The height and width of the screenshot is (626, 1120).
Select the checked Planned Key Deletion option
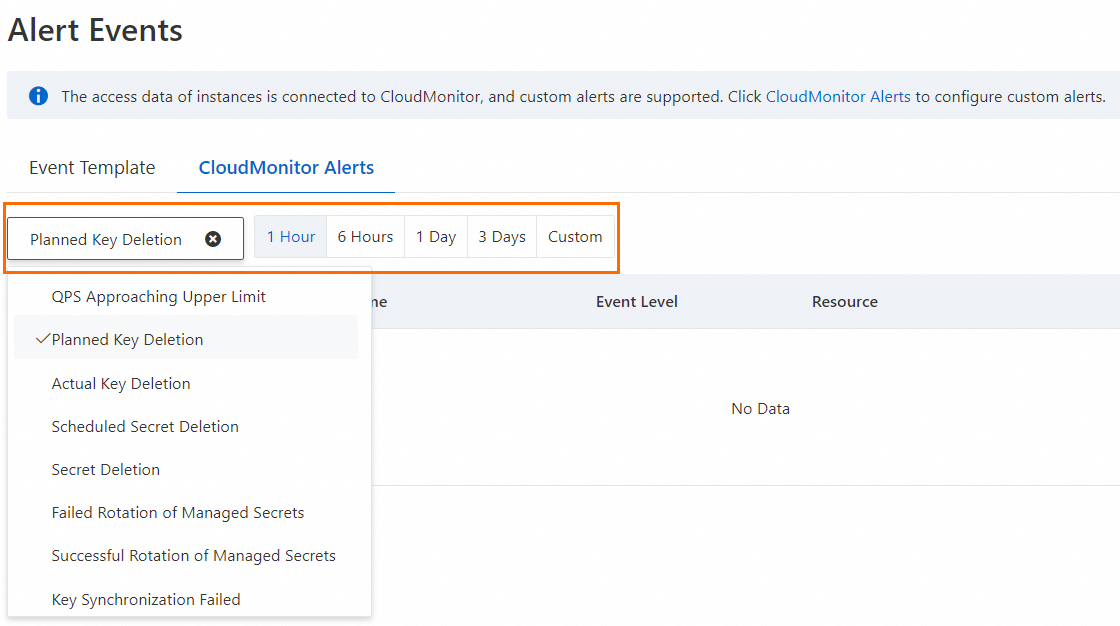coord(186,339)
